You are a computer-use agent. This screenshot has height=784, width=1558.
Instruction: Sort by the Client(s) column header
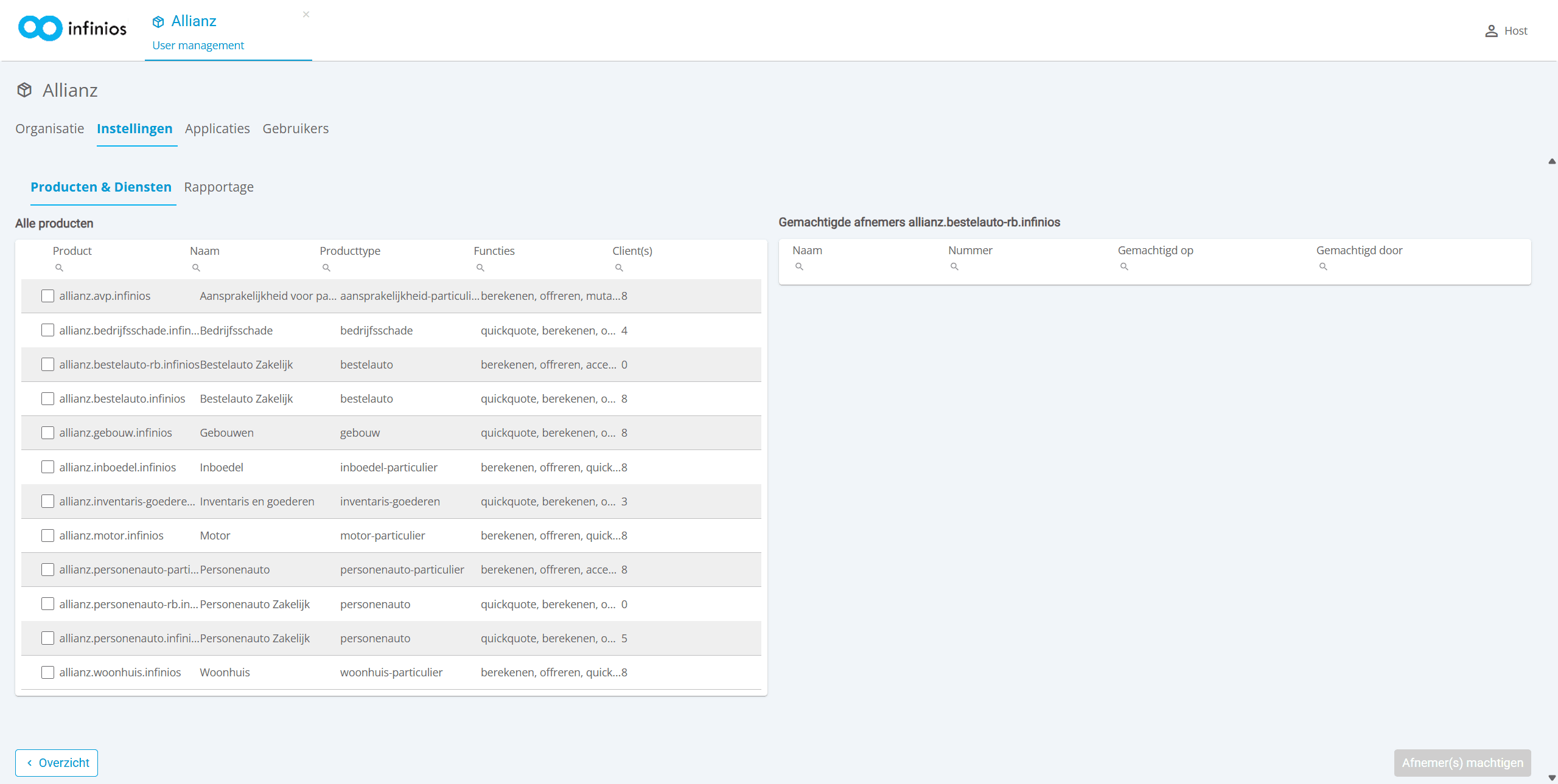pos(632,251)
